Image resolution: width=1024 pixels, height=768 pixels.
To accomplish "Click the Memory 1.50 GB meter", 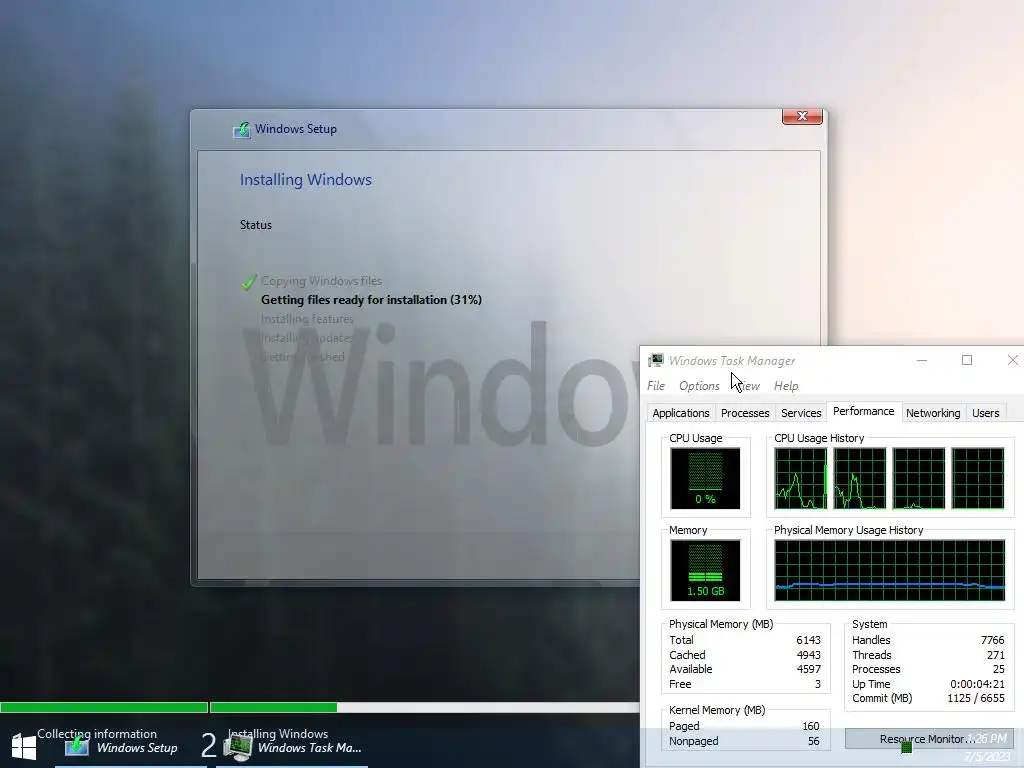I will [705, 570].
